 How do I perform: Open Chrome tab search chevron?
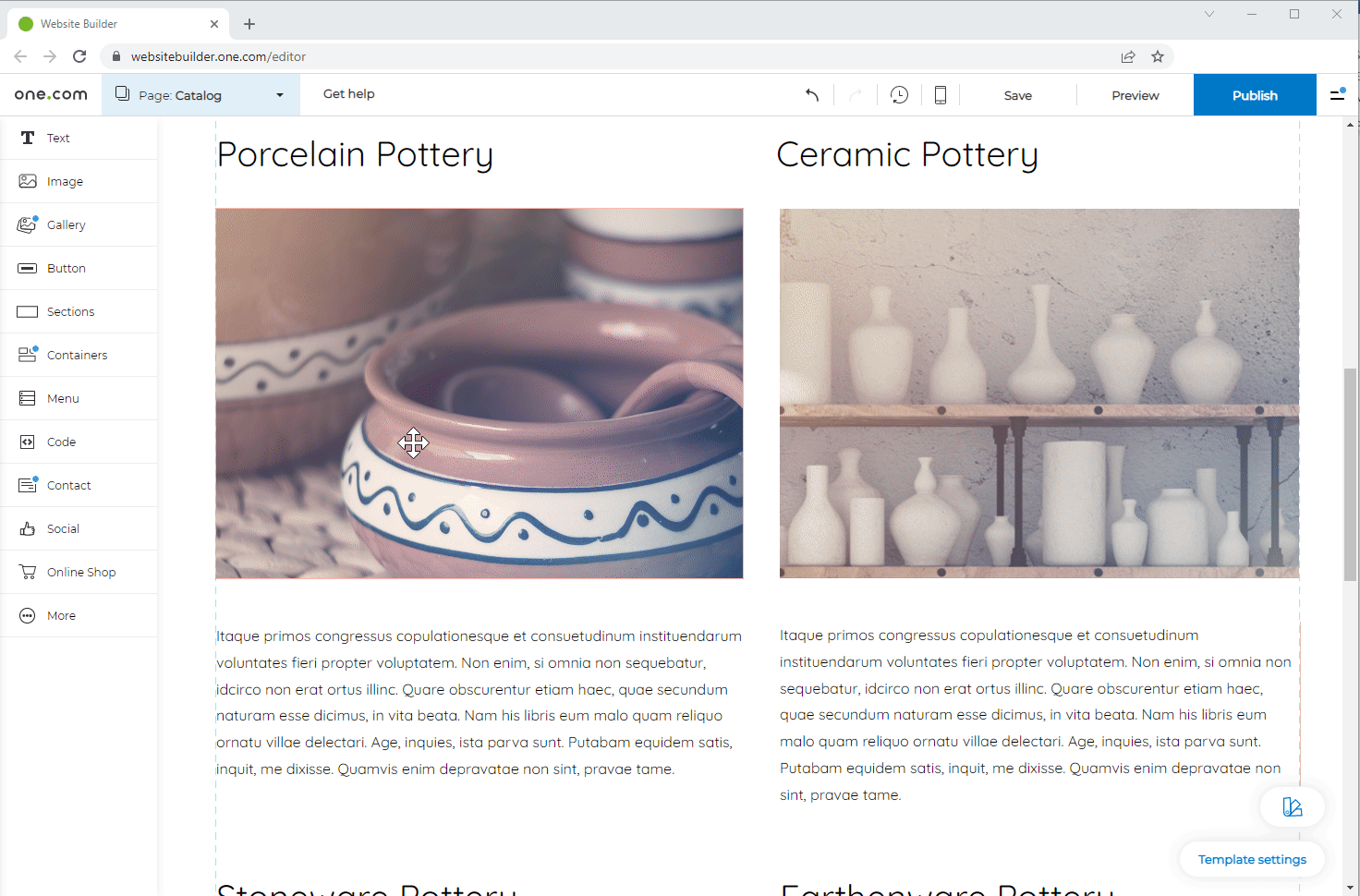1208,14
